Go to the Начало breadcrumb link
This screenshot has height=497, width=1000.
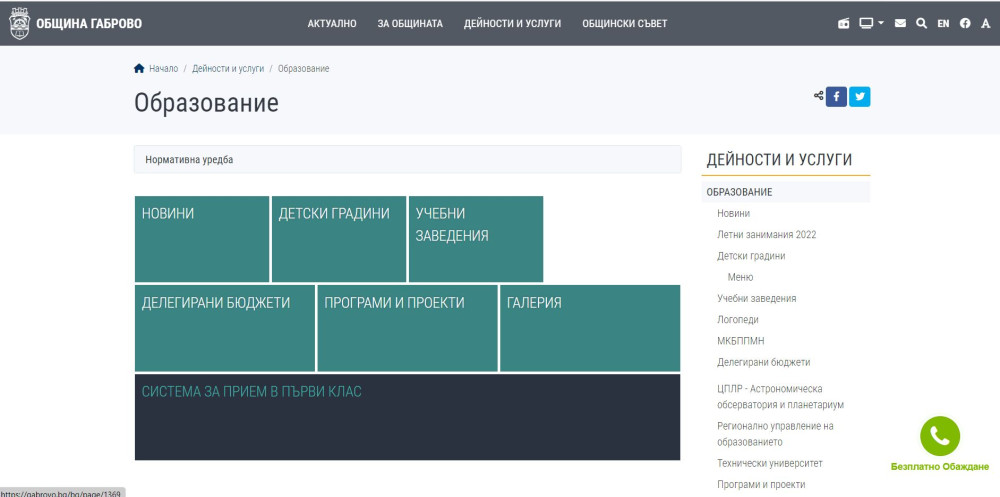(163, 69)
